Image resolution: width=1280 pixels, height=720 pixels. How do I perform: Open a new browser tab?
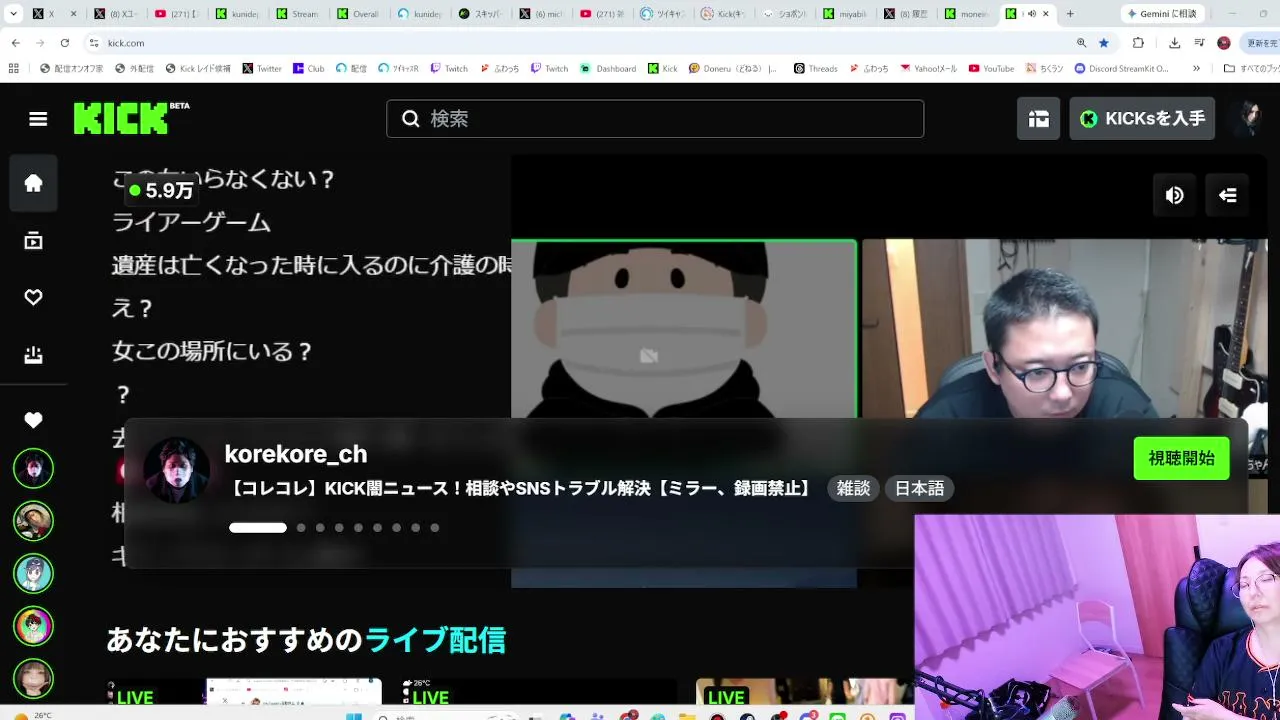click(1070, 14)
